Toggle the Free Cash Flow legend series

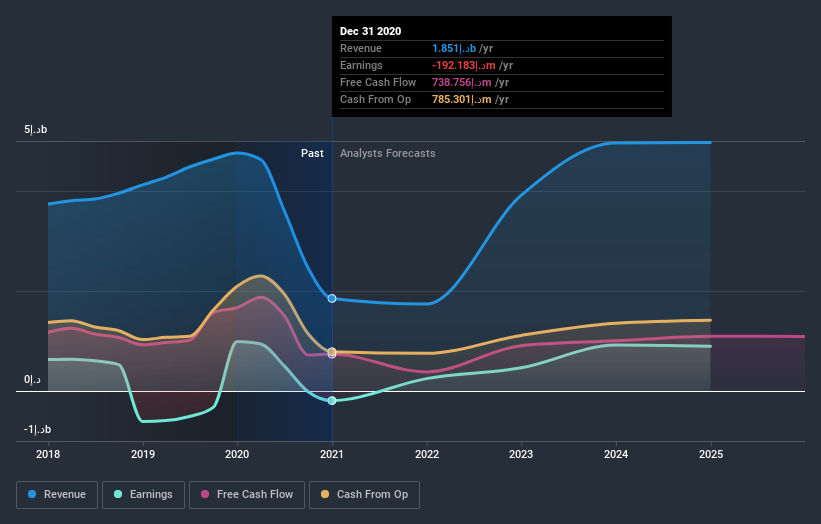[247, 495]
